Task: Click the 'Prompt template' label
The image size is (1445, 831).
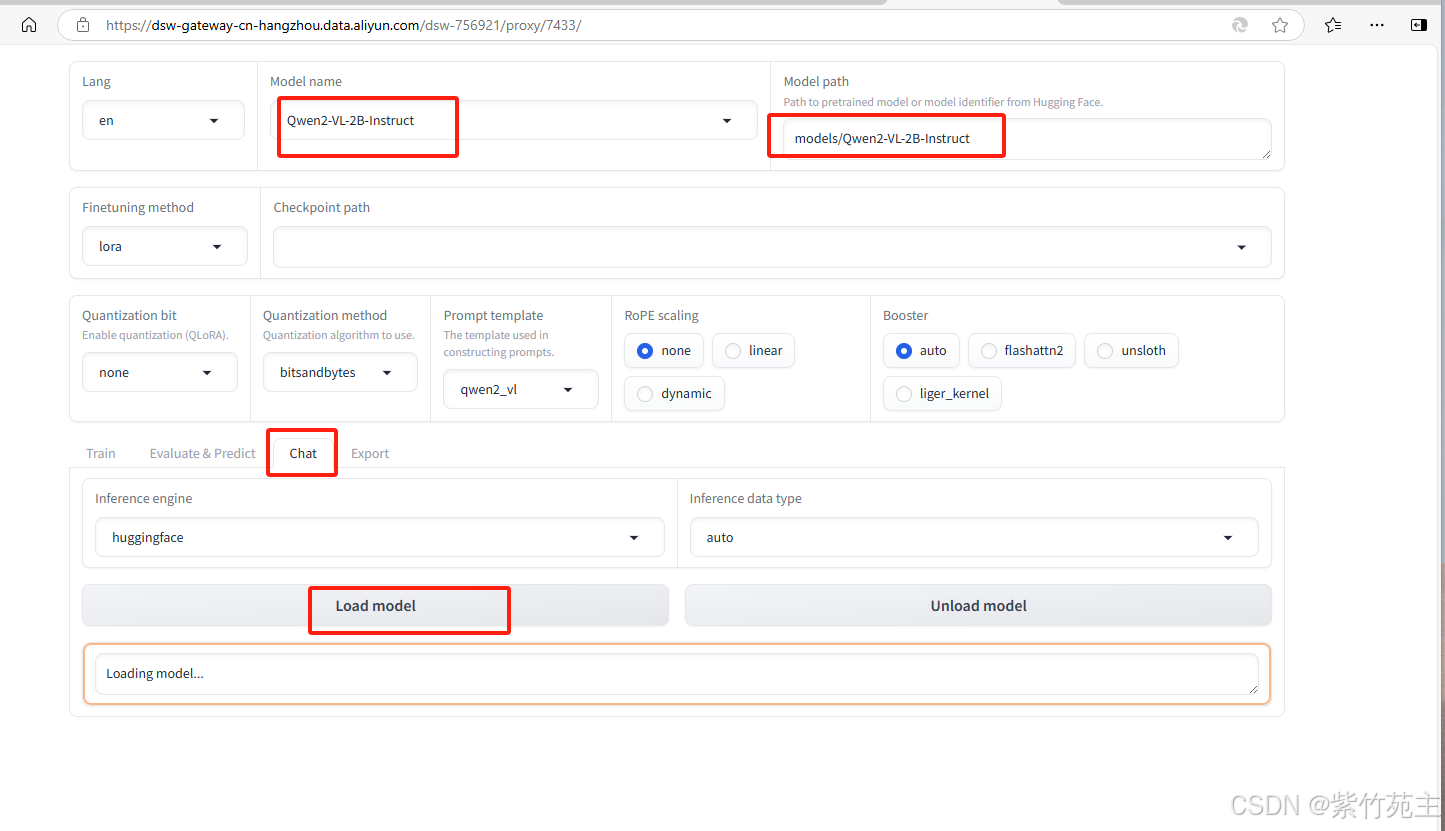Action: tap(494, 316)
